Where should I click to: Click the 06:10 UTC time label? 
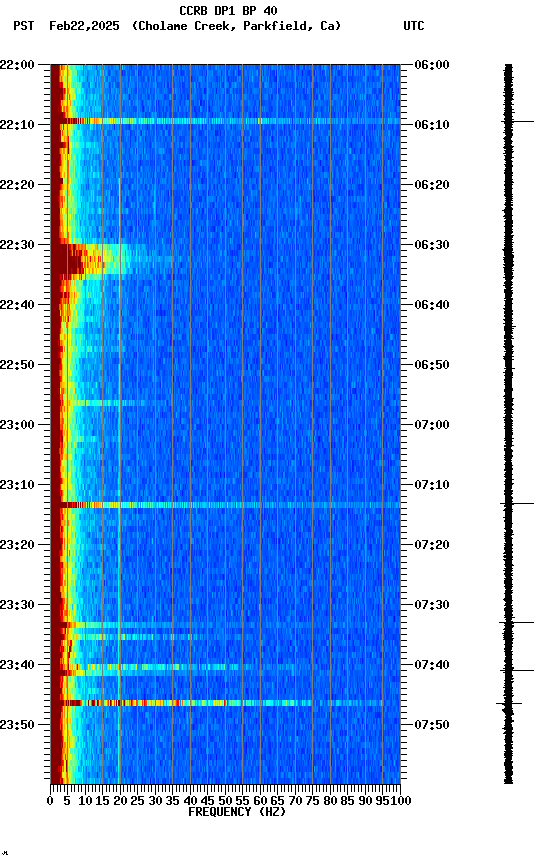432,125
